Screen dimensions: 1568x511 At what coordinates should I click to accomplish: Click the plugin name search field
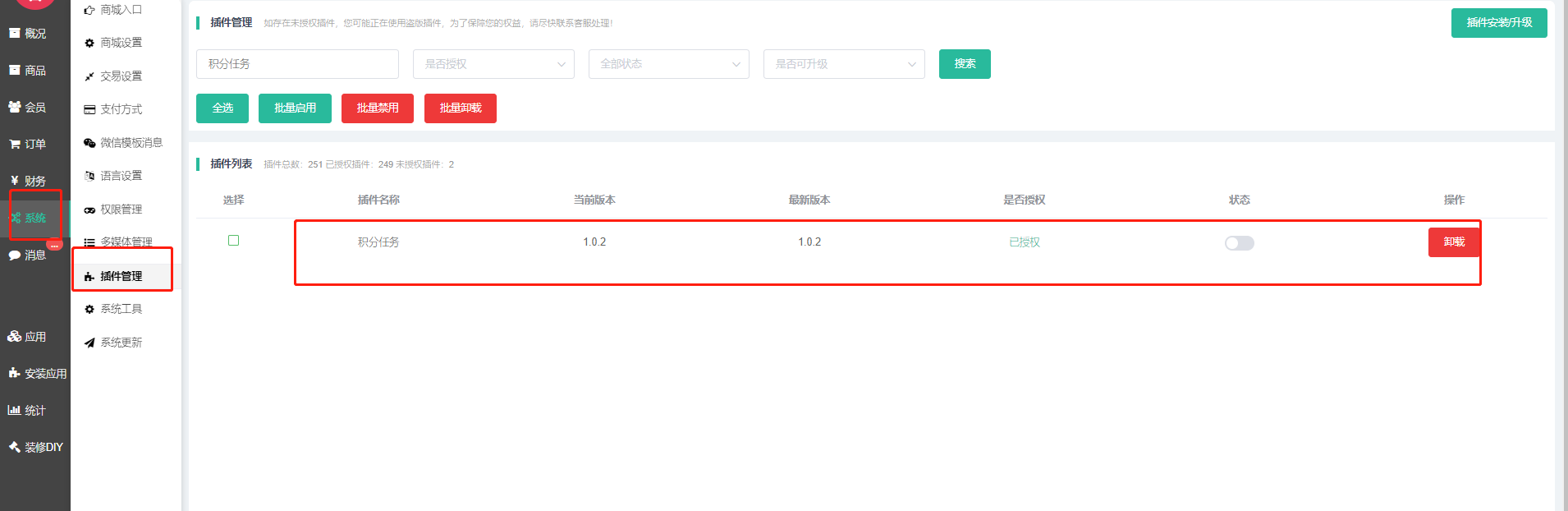click(x=297, y=64)
